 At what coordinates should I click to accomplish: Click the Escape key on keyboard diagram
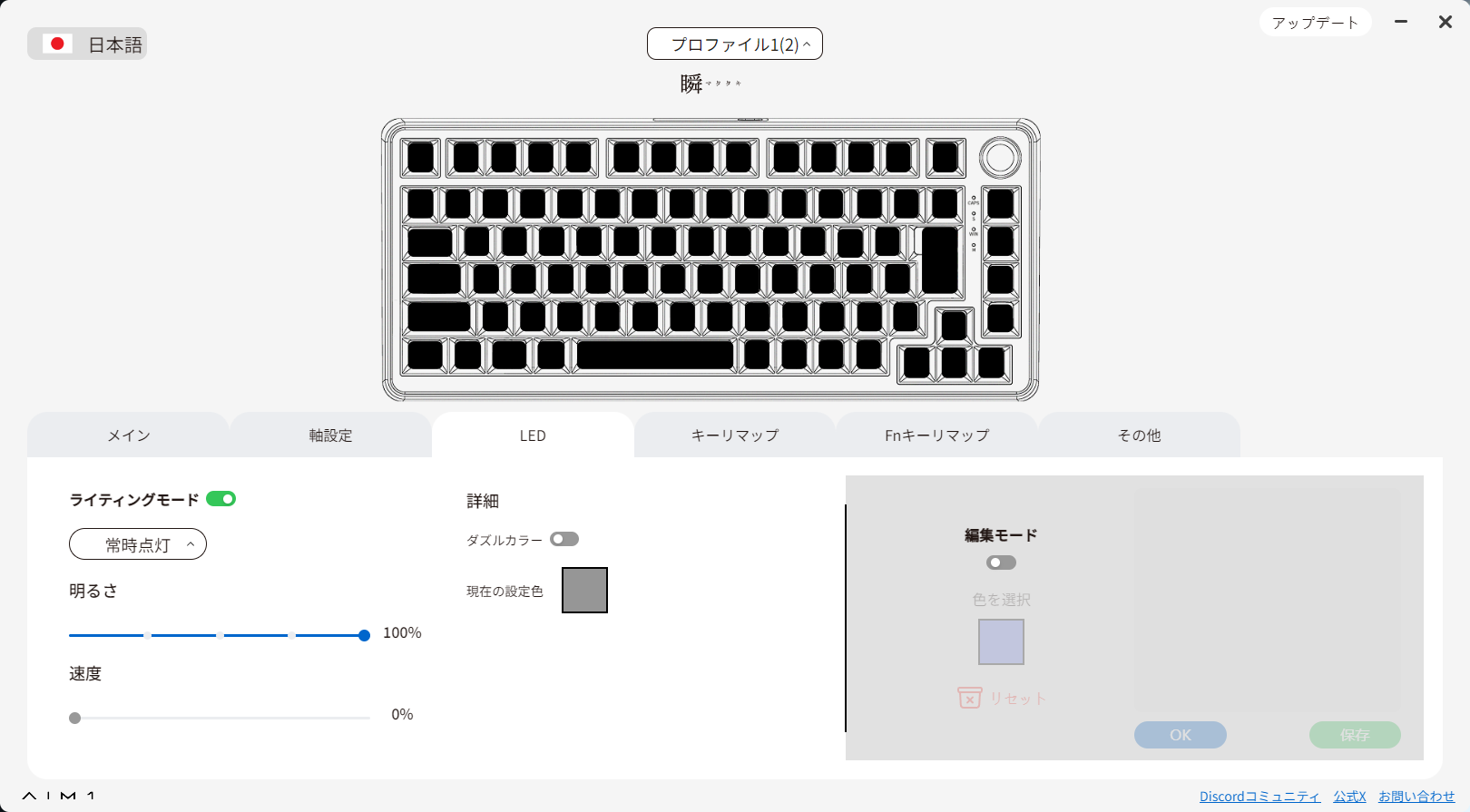click(420, 158)
